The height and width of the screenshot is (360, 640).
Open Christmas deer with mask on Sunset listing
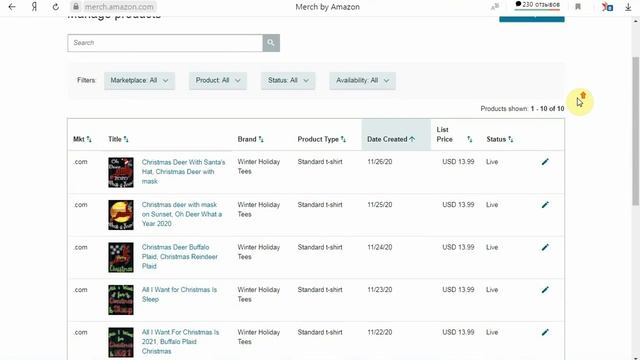coord(182,214)
